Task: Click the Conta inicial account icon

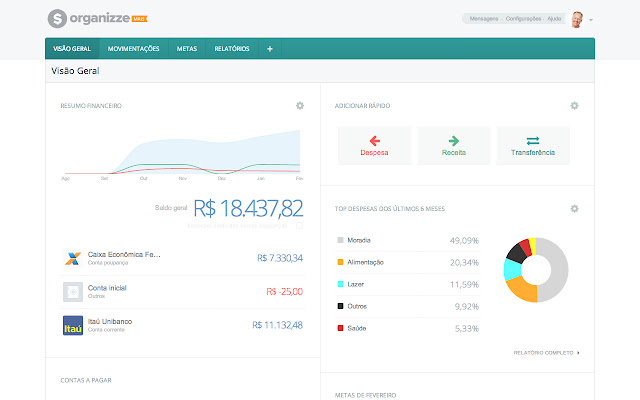Action: point(72,292)
